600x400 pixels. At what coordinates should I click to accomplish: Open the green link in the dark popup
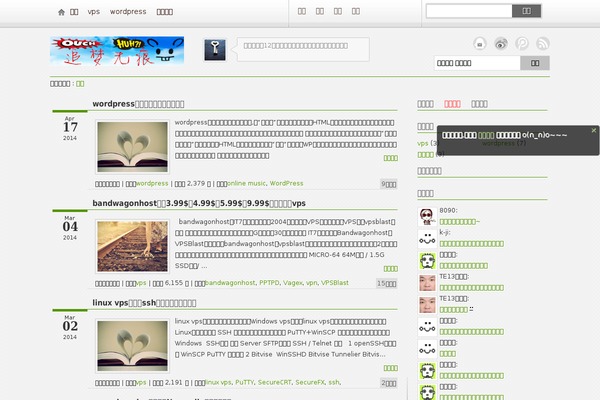[x=486, y=135]
